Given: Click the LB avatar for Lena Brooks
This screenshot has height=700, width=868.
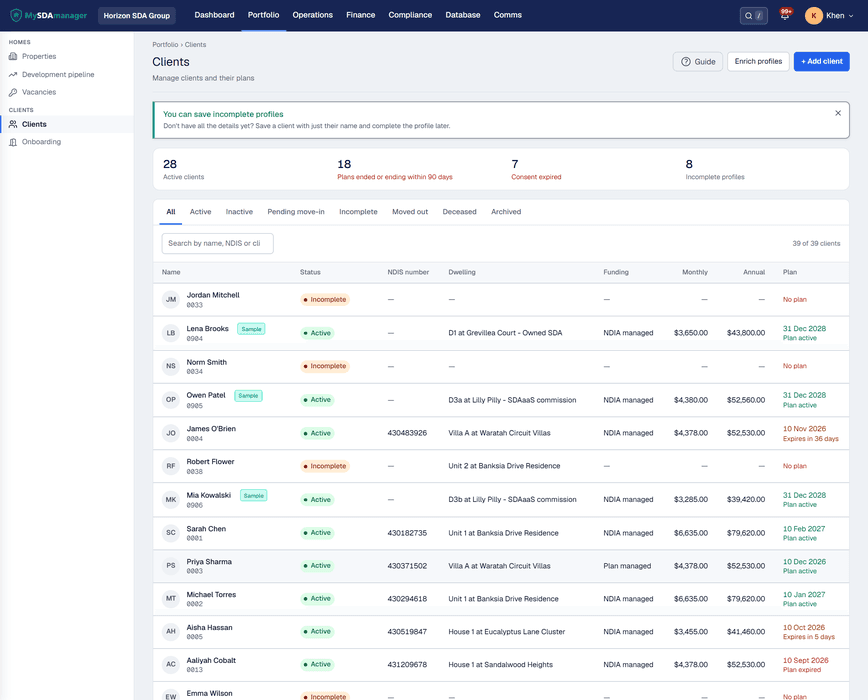Looking at the screenshot, I should [x=171, y=333].
